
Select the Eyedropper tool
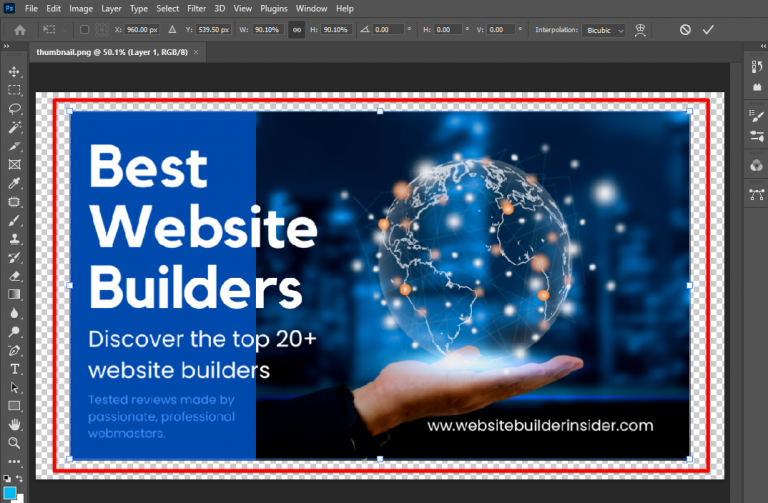click(x=14, y=183)
